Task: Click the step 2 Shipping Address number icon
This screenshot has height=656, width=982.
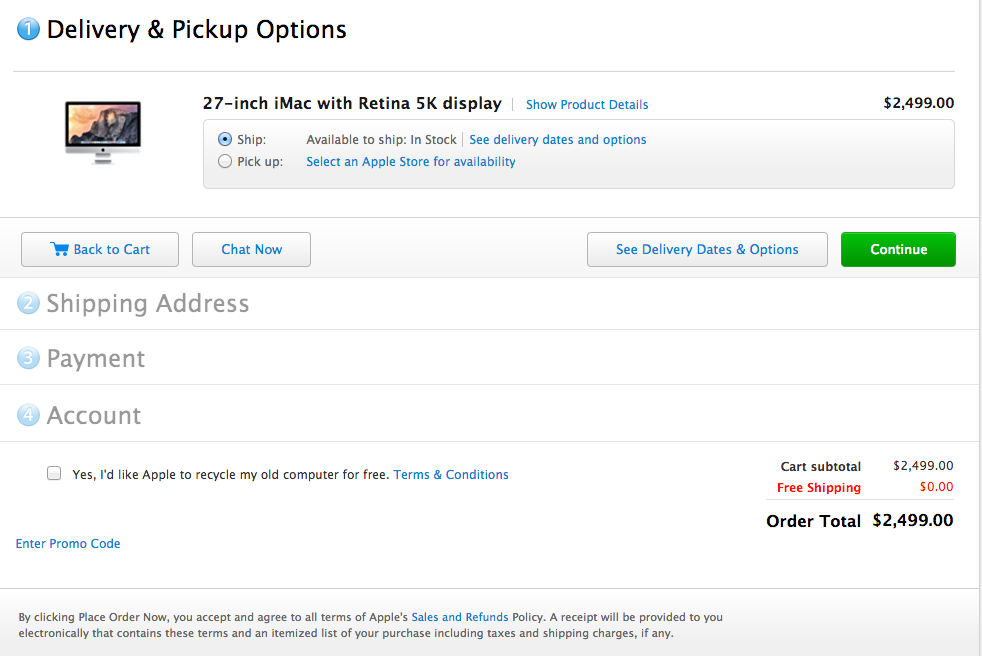Action: tap(28, 303)
